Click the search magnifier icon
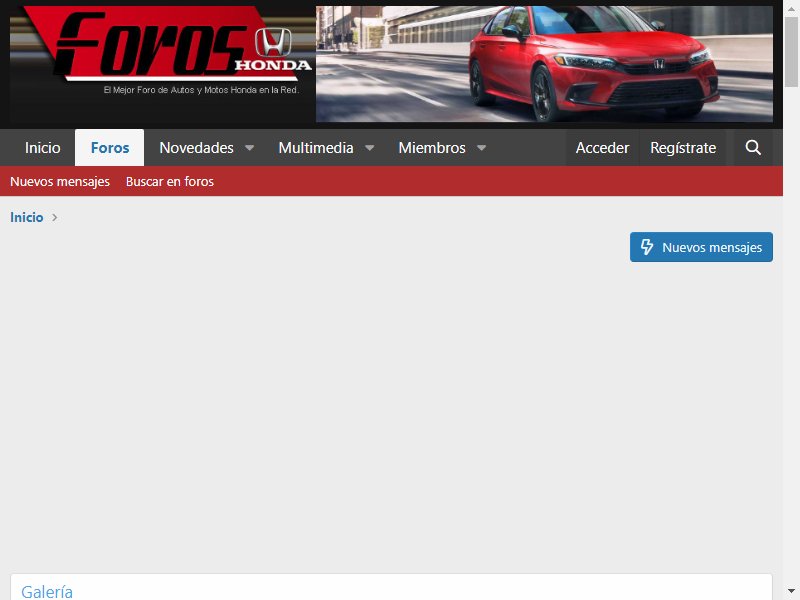Screen dimensions: 800x600 pos(753,148)
